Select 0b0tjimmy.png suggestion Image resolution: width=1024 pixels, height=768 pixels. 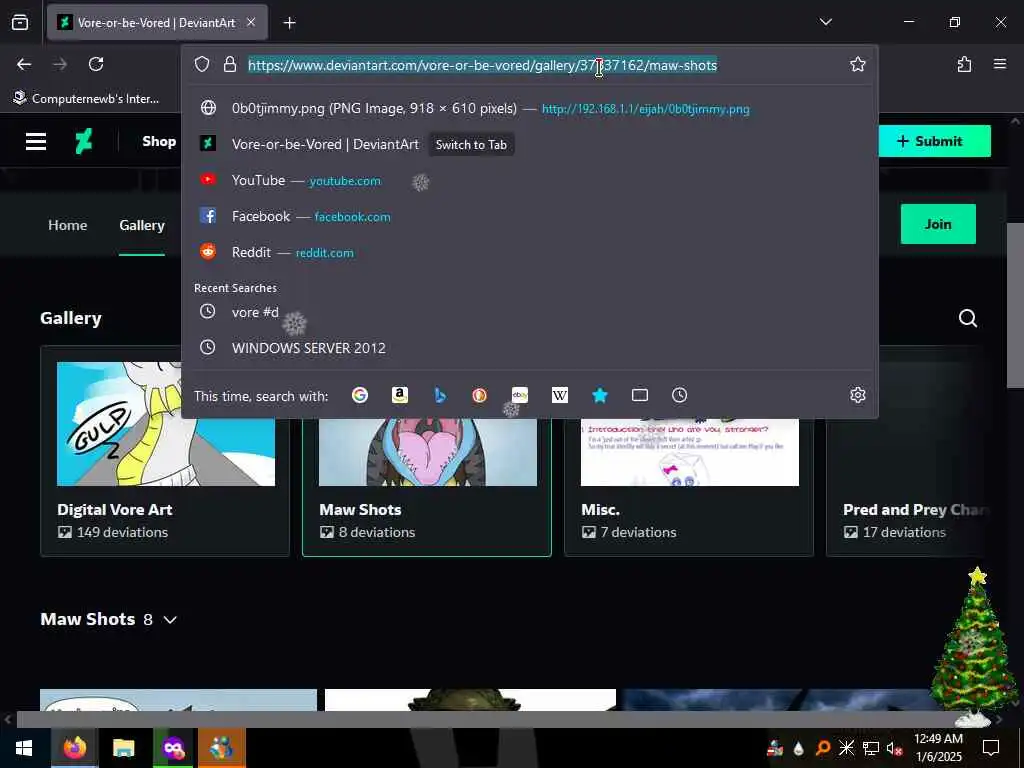(x=529, y=108)
